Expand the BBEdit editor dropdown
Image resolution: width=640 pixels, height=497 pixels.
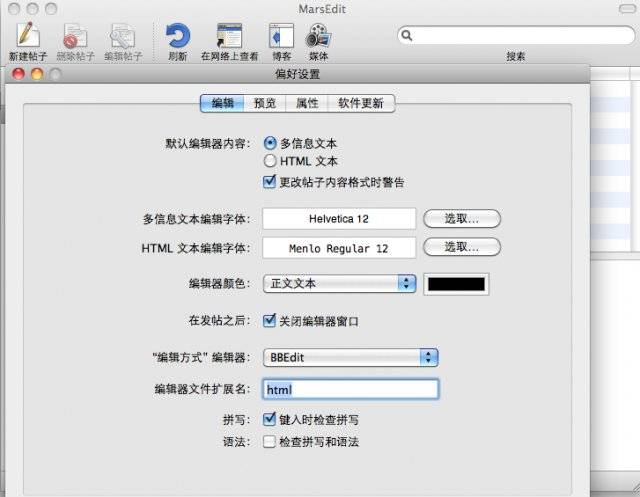coord(350,357)
